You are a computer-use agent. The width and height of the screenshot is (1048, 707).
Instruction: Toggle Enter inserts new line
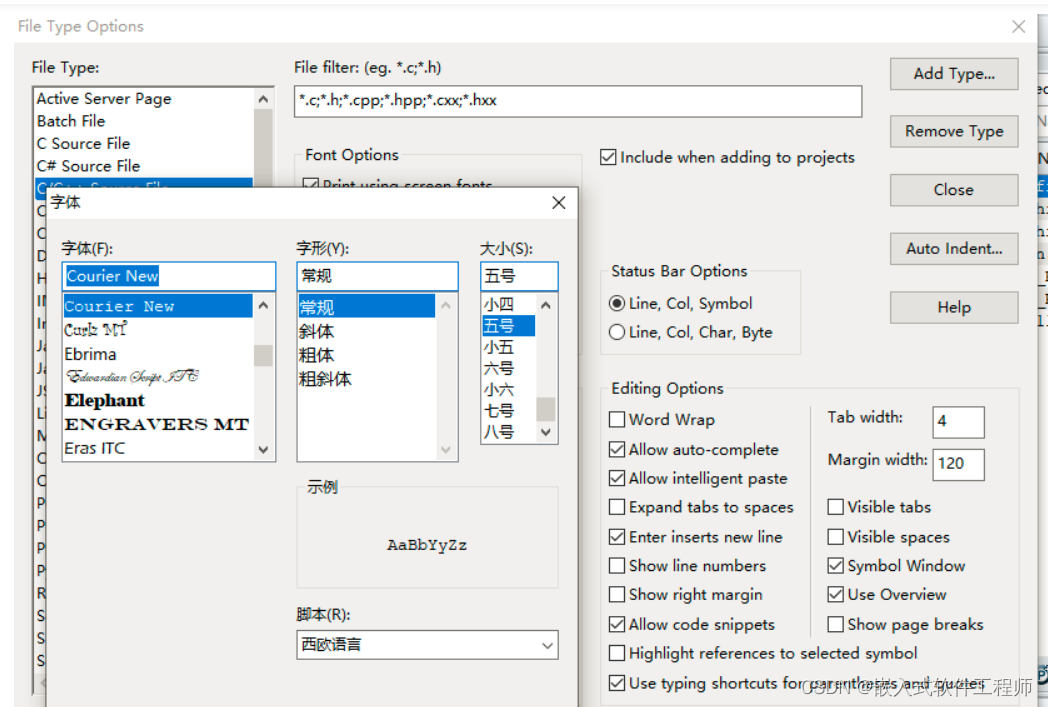(x=695, y=537)
